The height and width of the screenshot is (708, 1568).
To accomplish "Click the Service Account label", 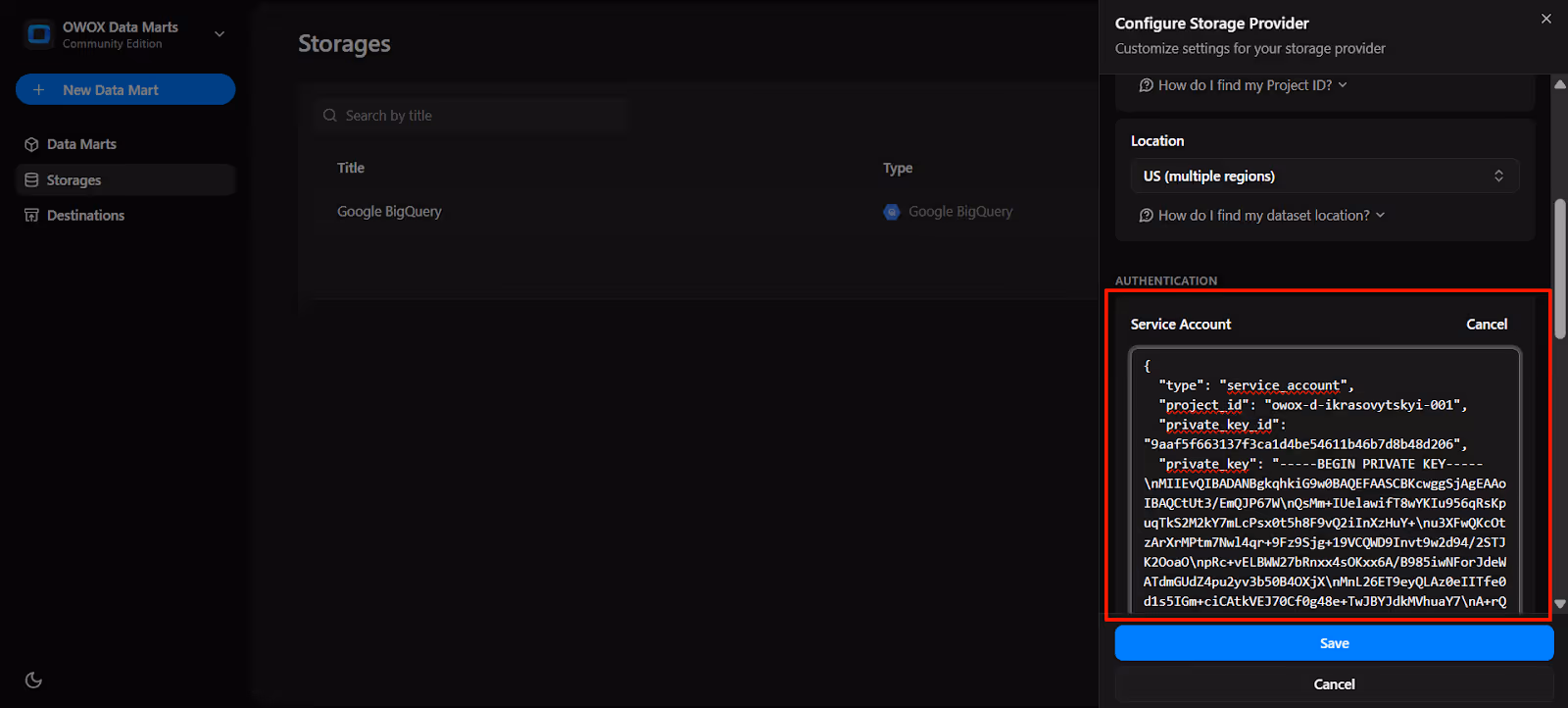I will [x=1181, y=325].
